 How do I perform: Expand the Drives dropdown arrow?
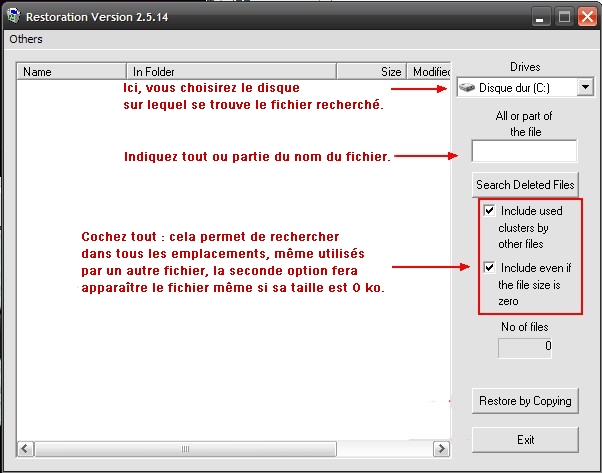coord(584,88)
